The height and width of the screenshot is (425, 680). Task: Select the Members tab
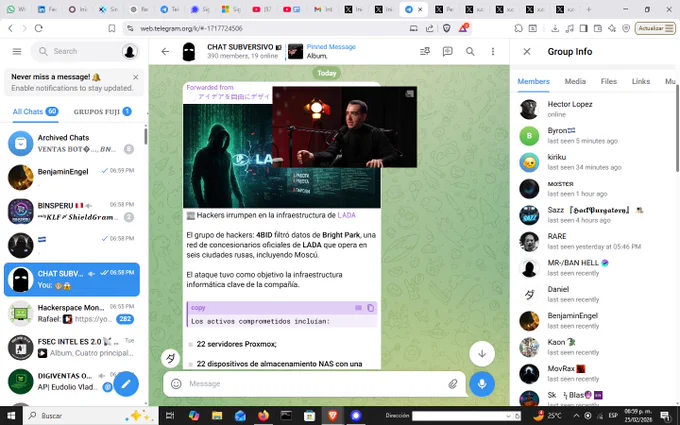(533, 82)
